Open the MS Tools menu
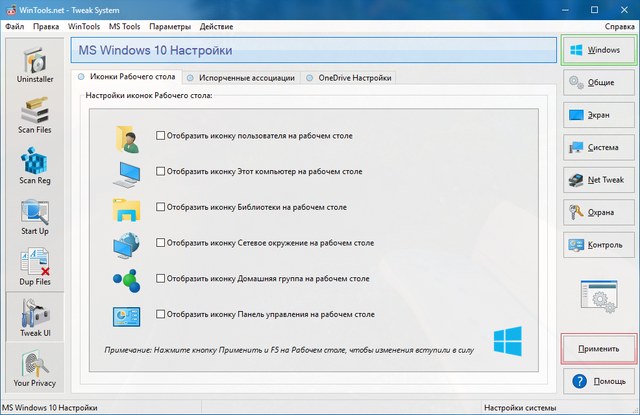640x415 pixels. point(123,25)
